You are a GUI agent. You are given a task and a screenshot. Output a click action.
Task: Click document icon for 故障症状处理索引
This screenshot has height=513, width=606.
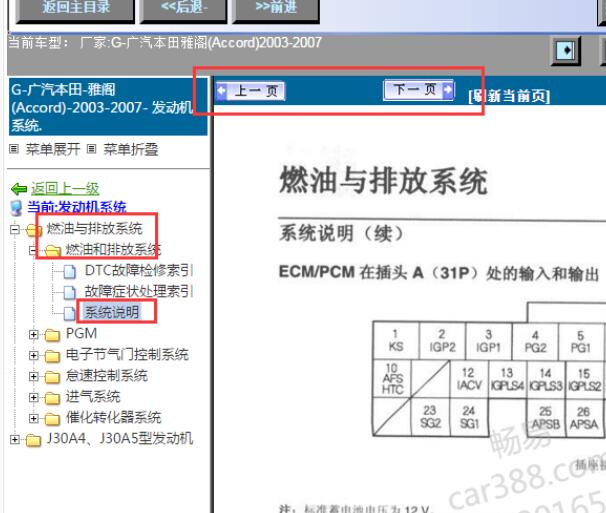pos(70,292)
